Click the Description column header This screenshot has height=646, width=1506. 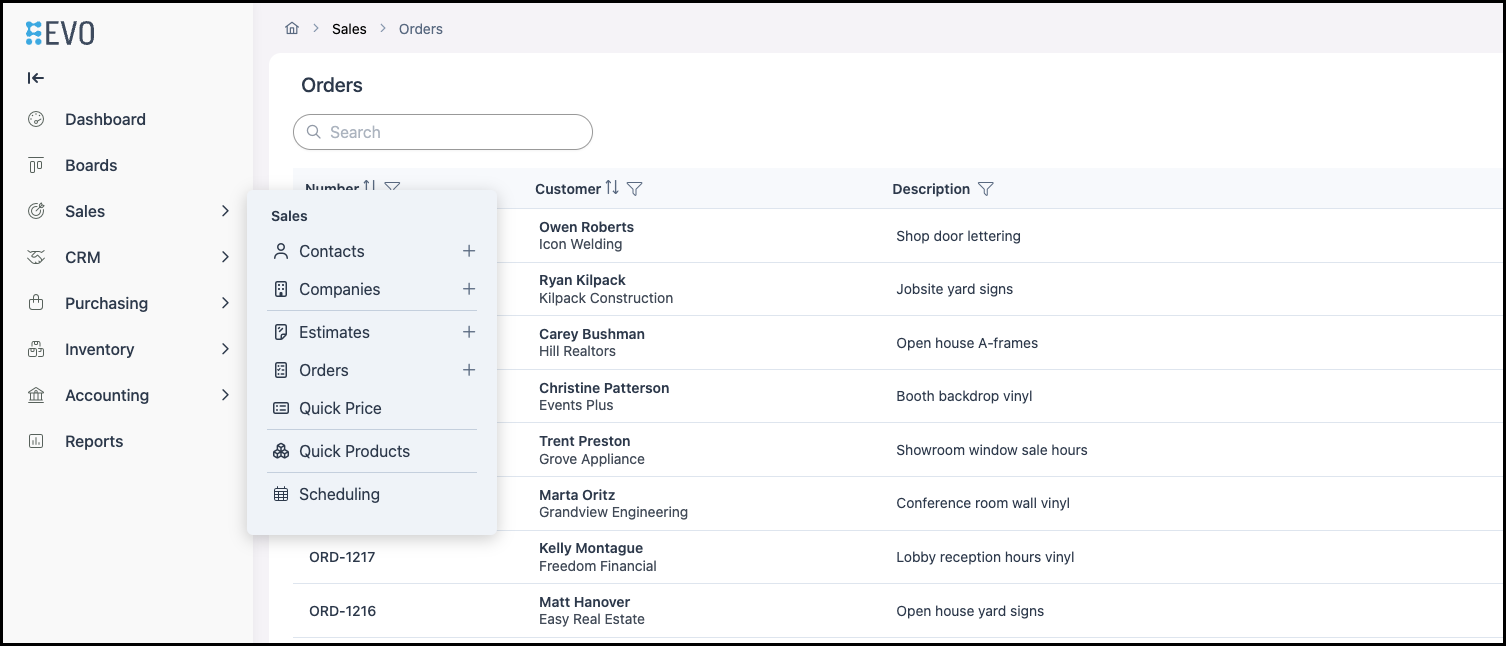click(931, 189)
